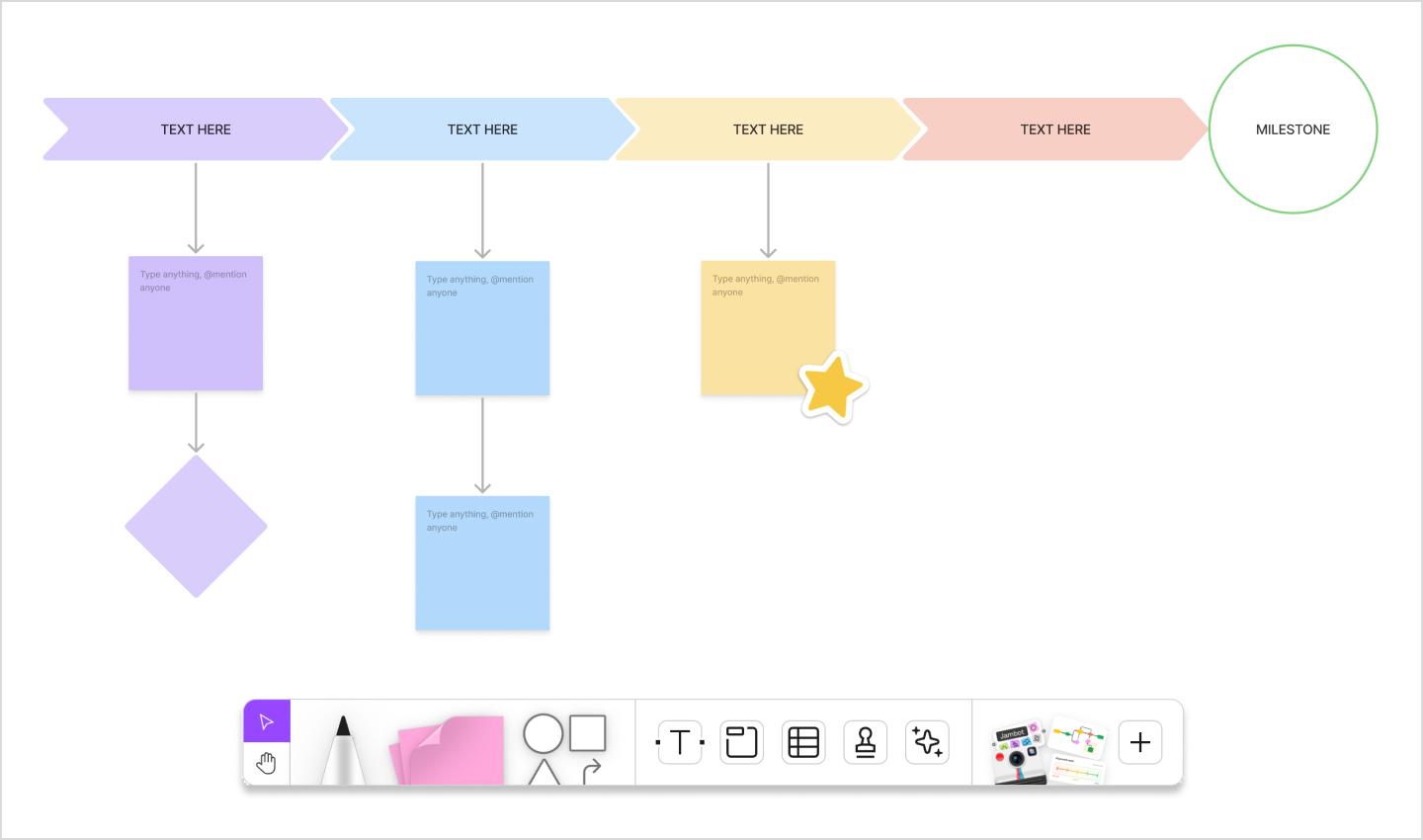
Task: Select the Text tool
Action: (x=679, y=742)
